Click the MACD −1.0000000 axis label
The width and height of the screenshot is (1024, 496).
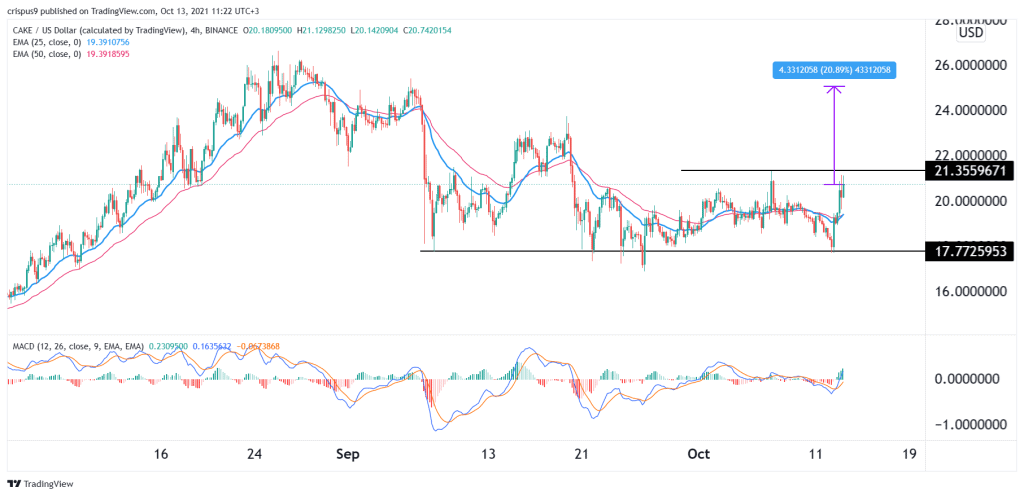970,425
